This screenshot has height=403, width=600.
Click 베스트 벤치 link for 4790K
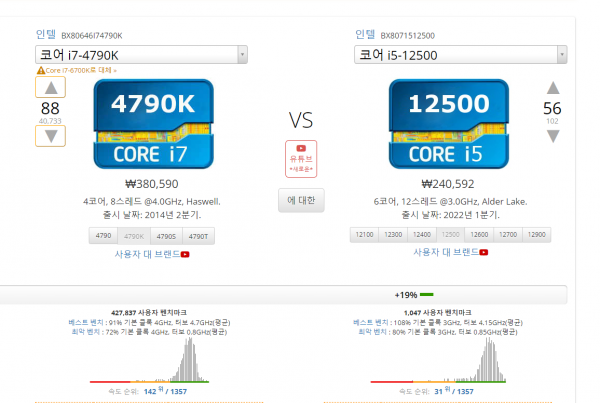point(86,322)
